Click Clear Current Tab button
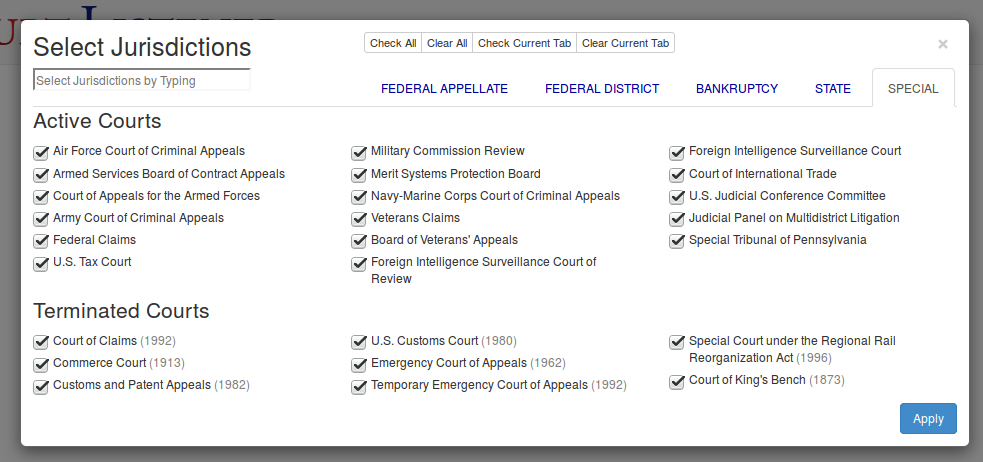The image size is (983, 462). 626,43
